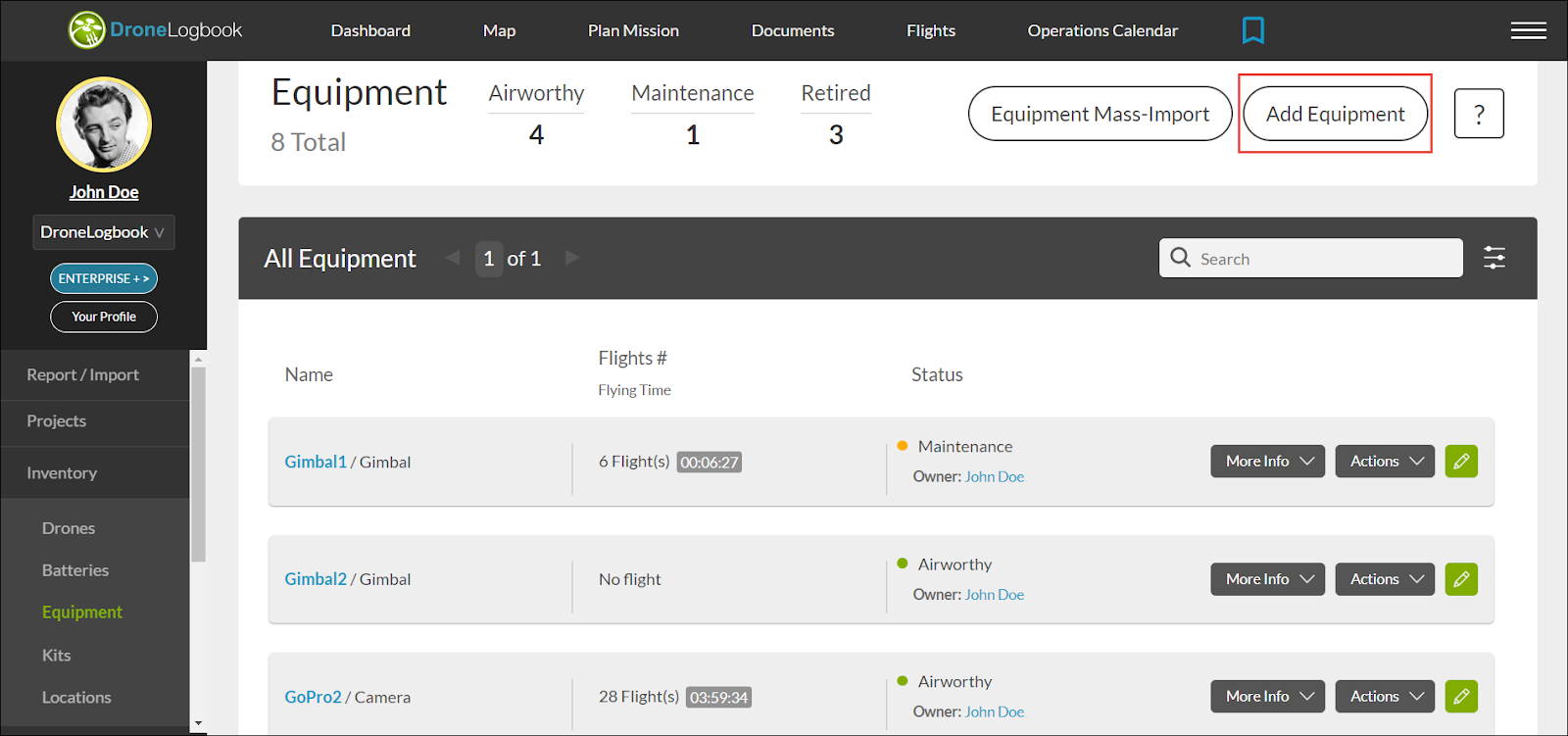Open the Gimbal1 equipment link

point(316,462)
